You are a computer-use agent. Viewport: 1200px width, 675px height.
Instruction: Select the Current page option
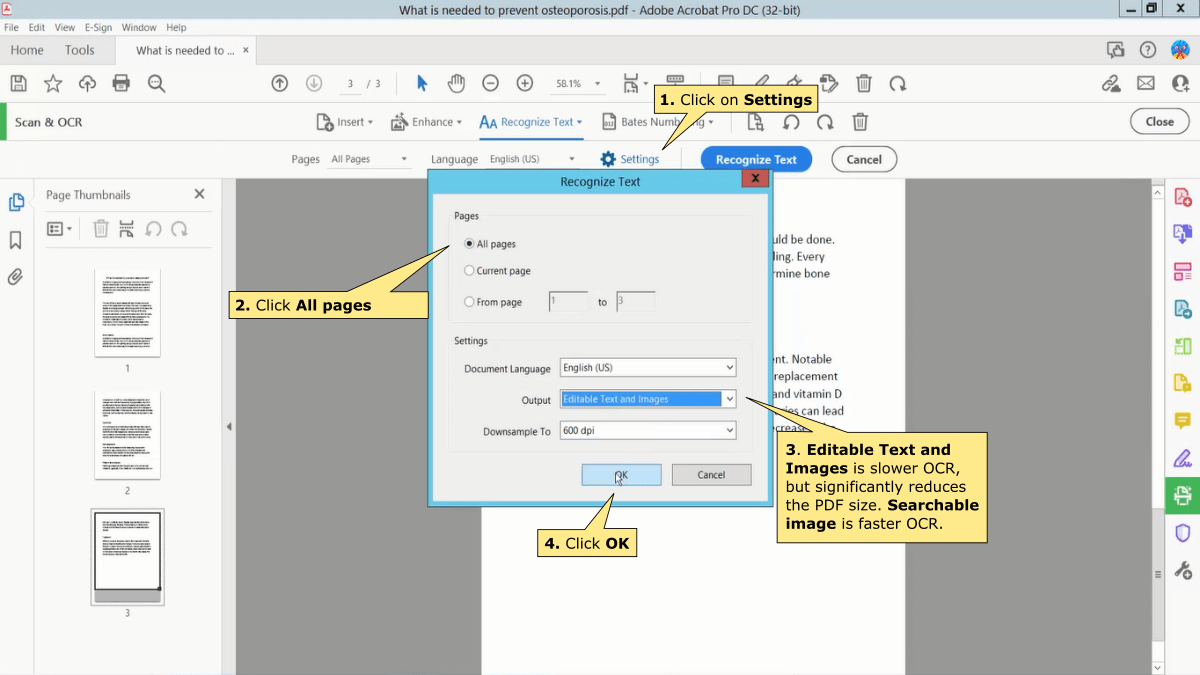point(468,270)
